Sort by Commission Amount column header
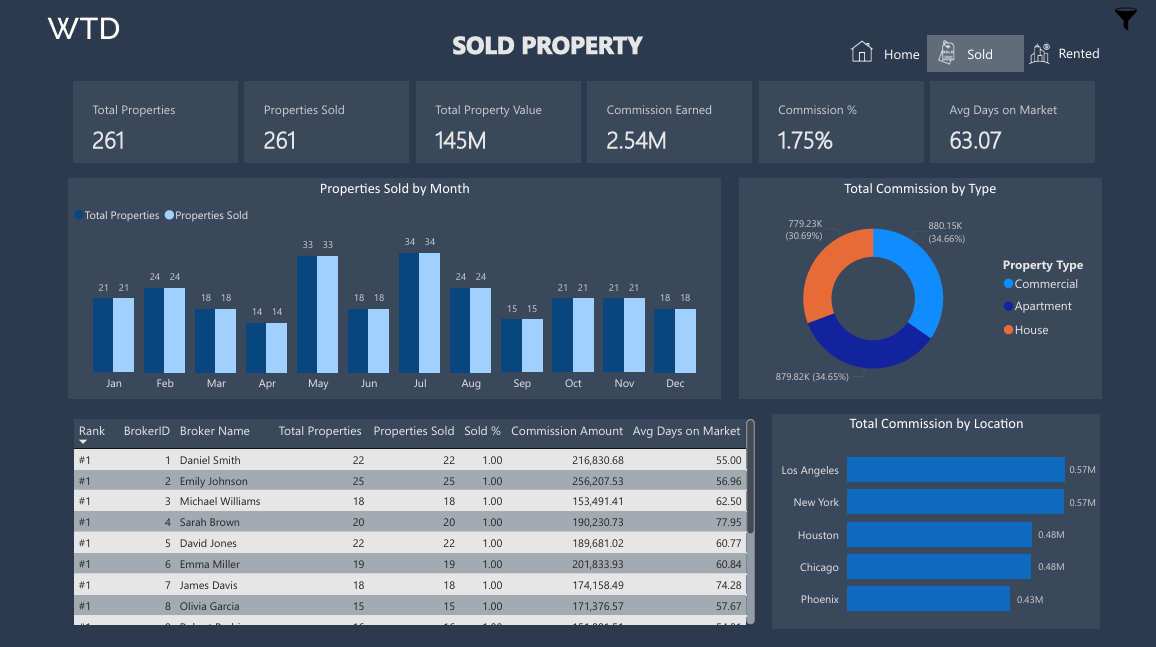 coord(567,431)
